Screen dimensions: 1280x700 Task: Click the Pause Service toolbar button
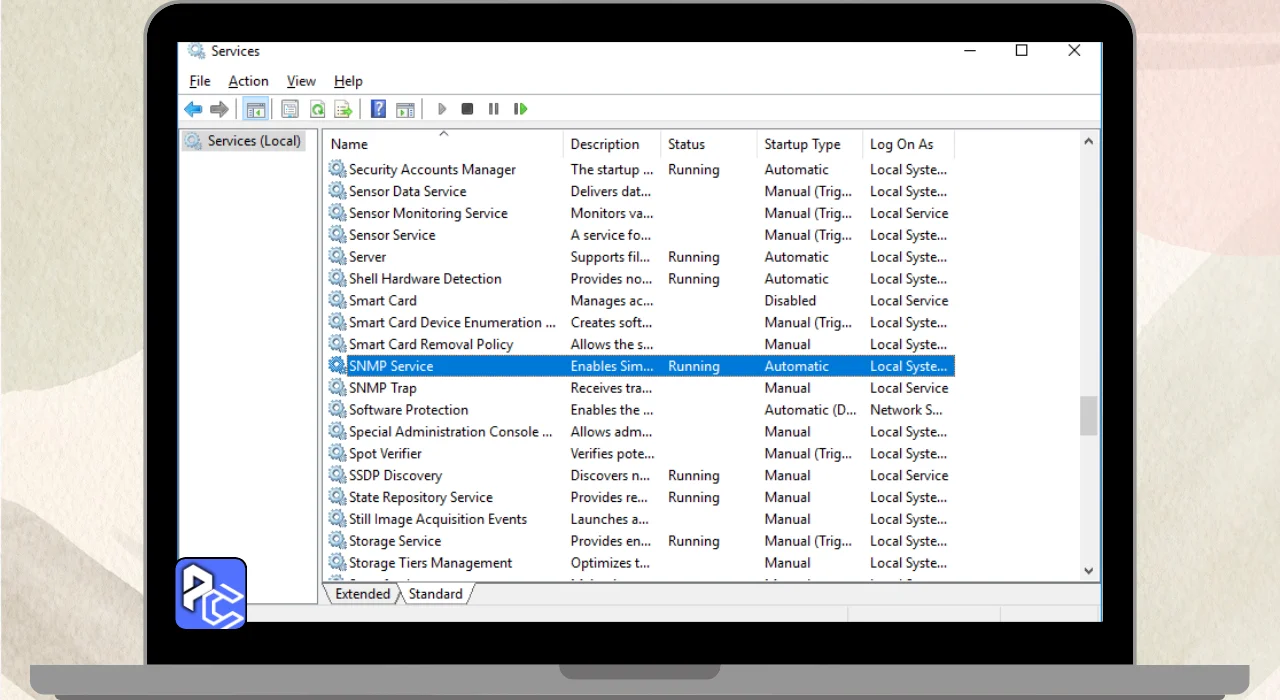pos(493,109)
